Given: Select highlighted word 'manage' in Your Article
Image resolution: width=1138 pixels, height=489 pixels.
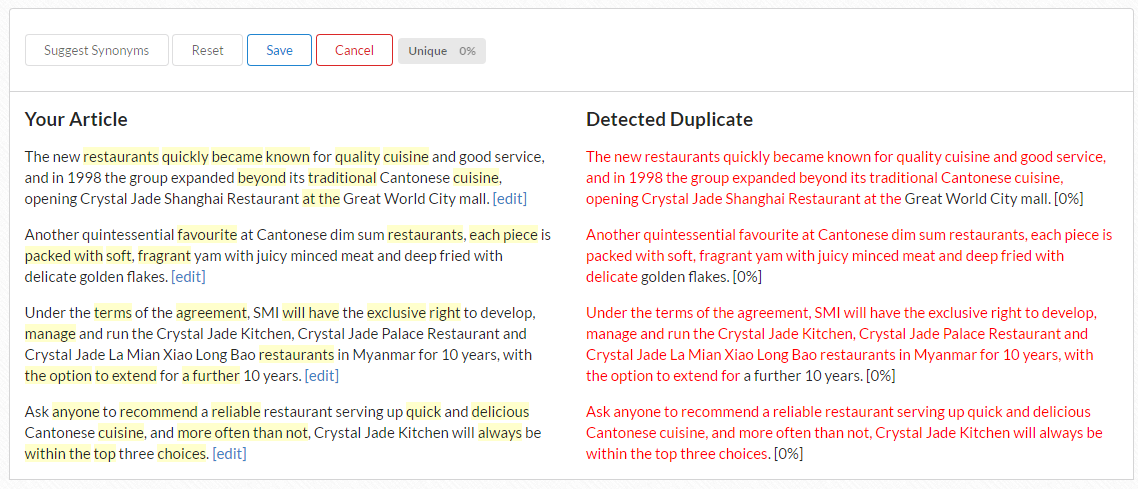Looking at the screenshot, I should point(50,334).
